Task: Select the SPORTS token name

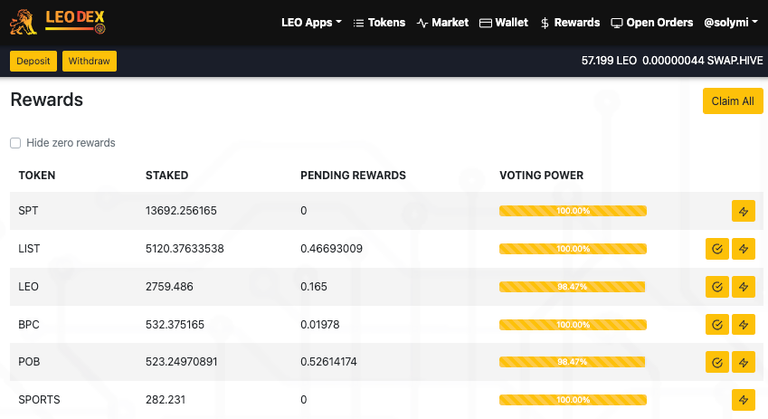Action: (39, 400)
